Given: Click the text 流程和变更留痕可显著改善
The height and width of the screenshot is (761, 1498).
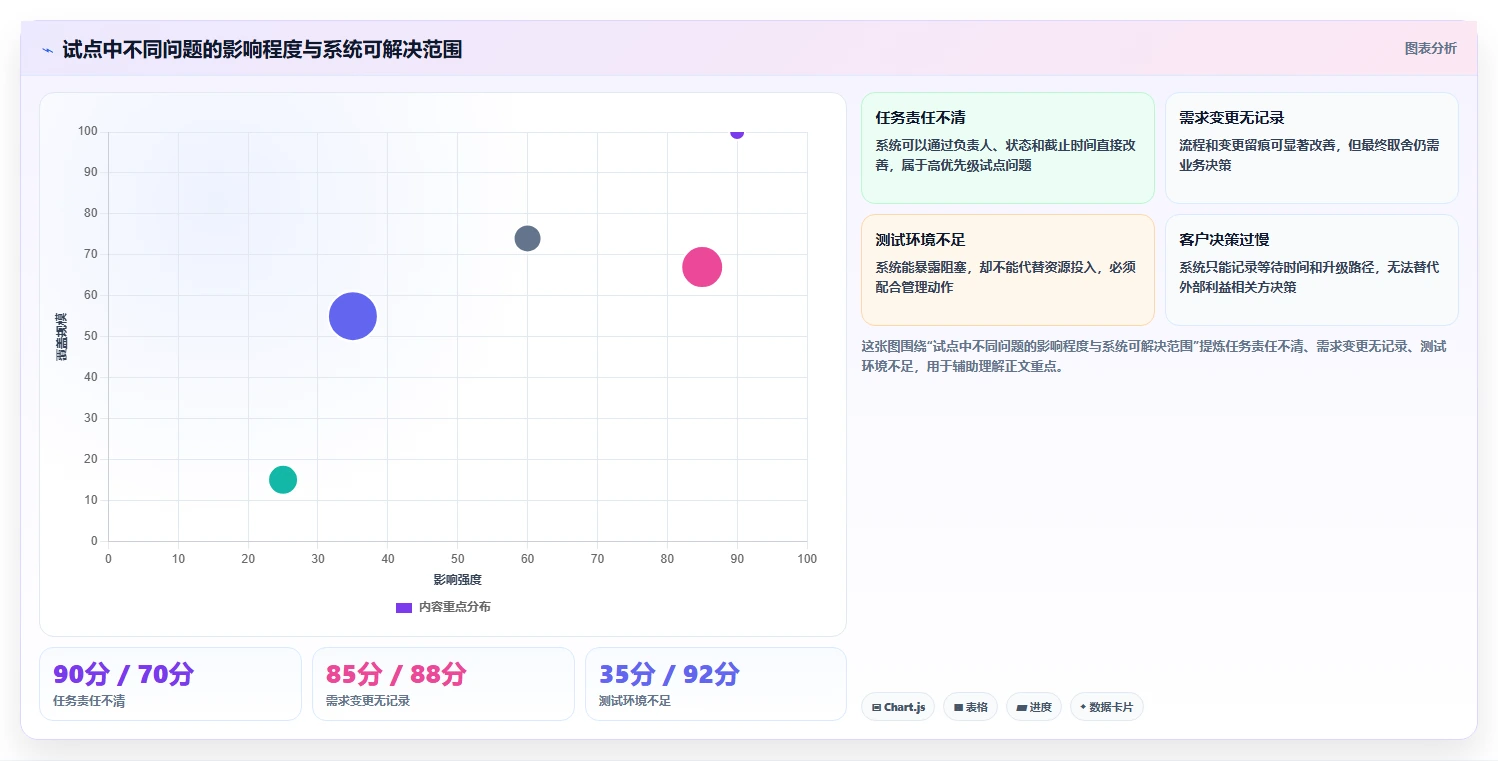Looking at the screenshot, I should (1257, 145).
